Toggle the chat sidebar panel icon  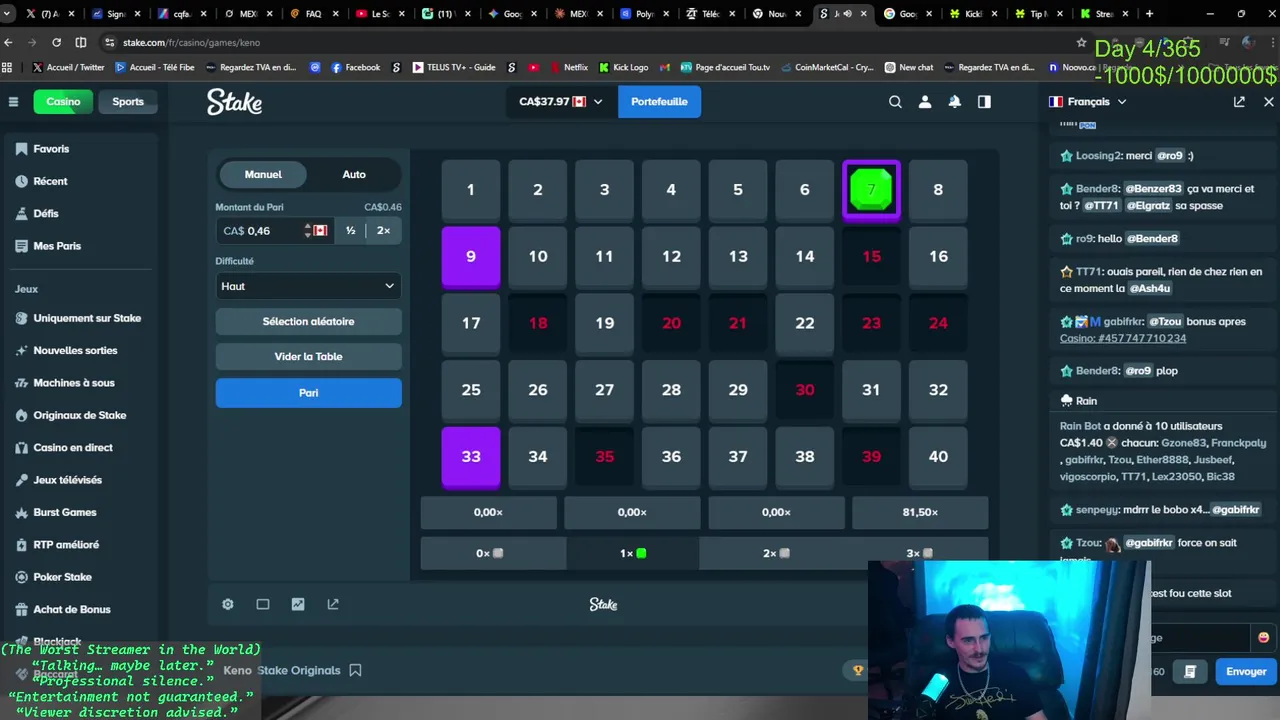coord(984,102)
